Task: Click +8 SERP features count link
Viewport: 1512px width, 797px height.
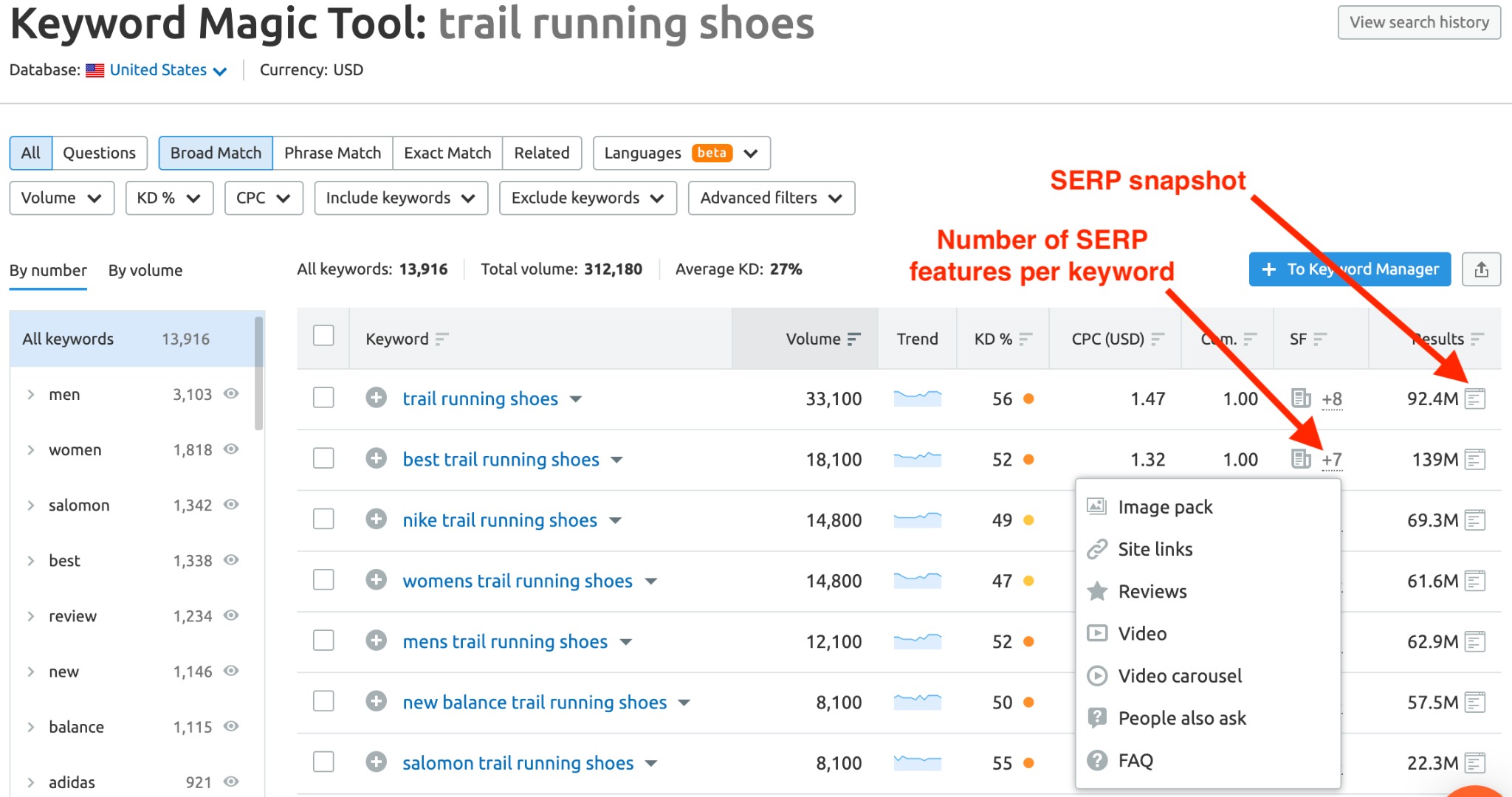Action: [x=1332, y=399]
